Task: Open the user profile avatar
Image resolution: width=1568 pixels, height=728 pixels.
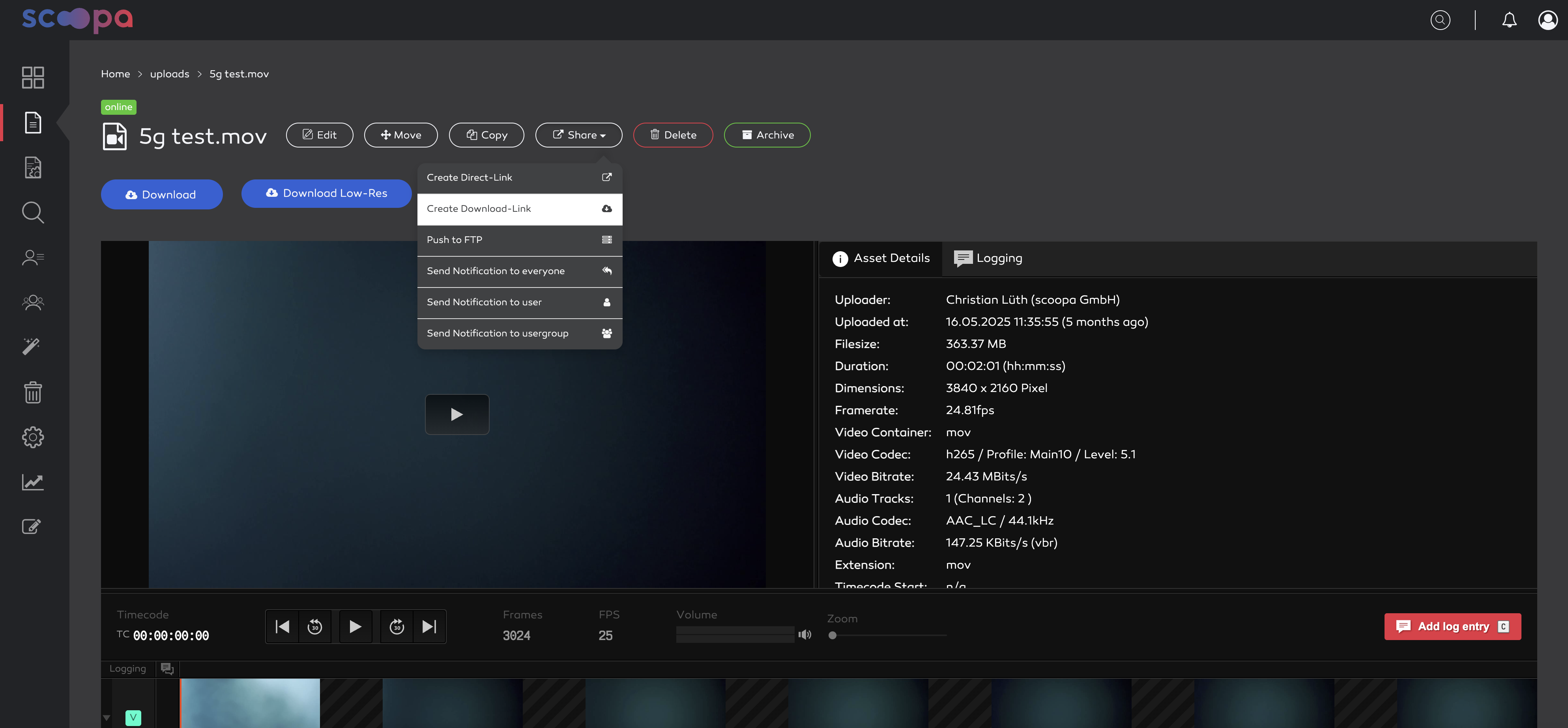Action: click(1548, 20)
